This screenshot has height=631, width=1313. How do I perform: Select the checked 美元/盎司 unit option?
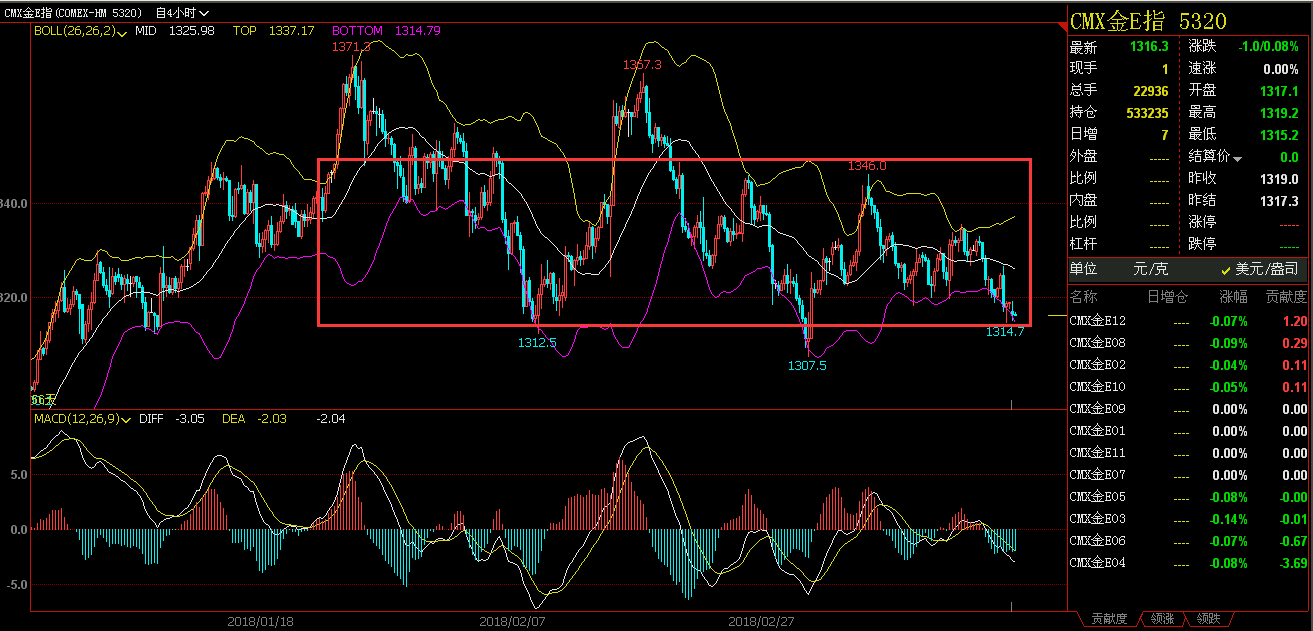click(x=1259, y=269)
